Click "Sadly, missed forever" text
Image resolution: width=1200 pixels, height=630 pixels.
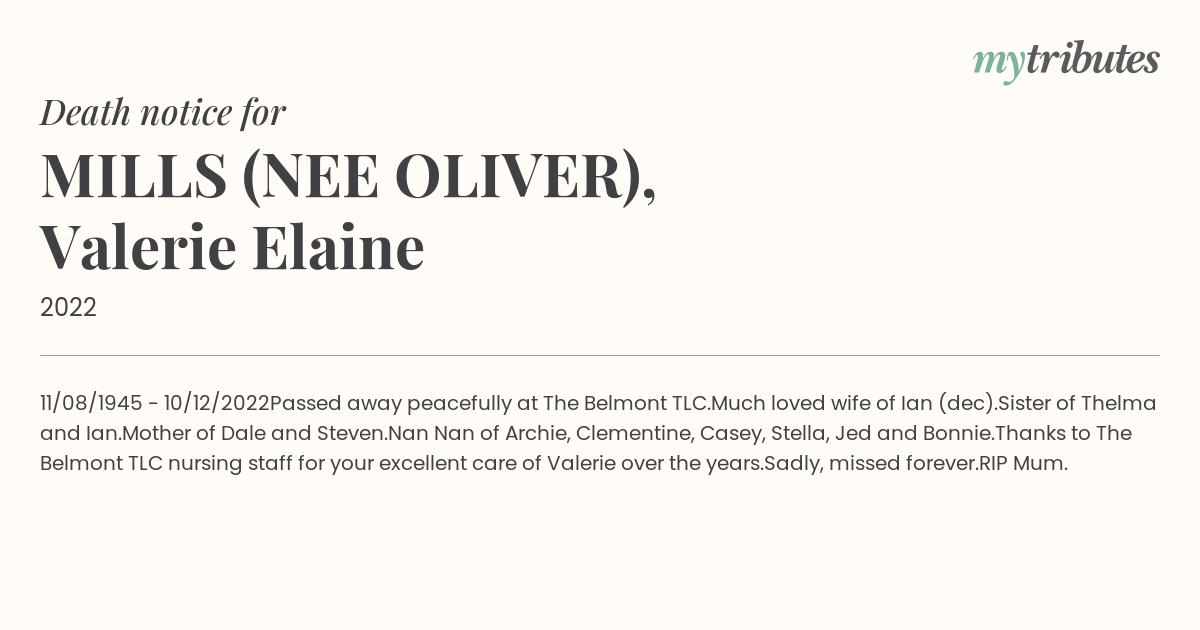[868, 464]
